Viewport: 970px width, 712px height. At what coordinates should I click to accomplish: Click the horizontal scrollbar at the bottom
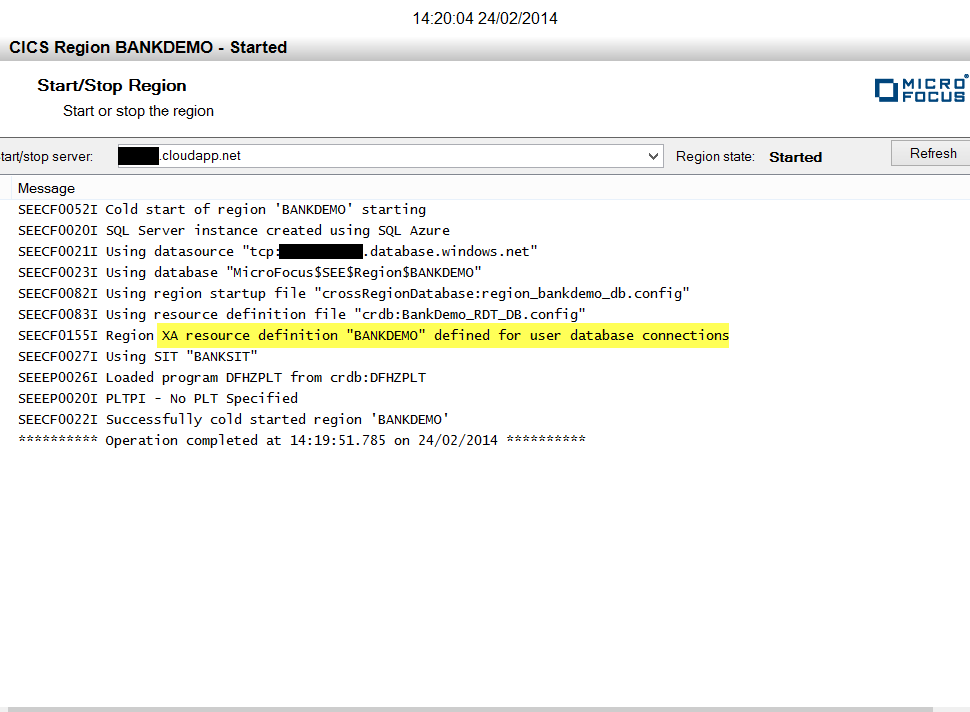tap(470, 709)
